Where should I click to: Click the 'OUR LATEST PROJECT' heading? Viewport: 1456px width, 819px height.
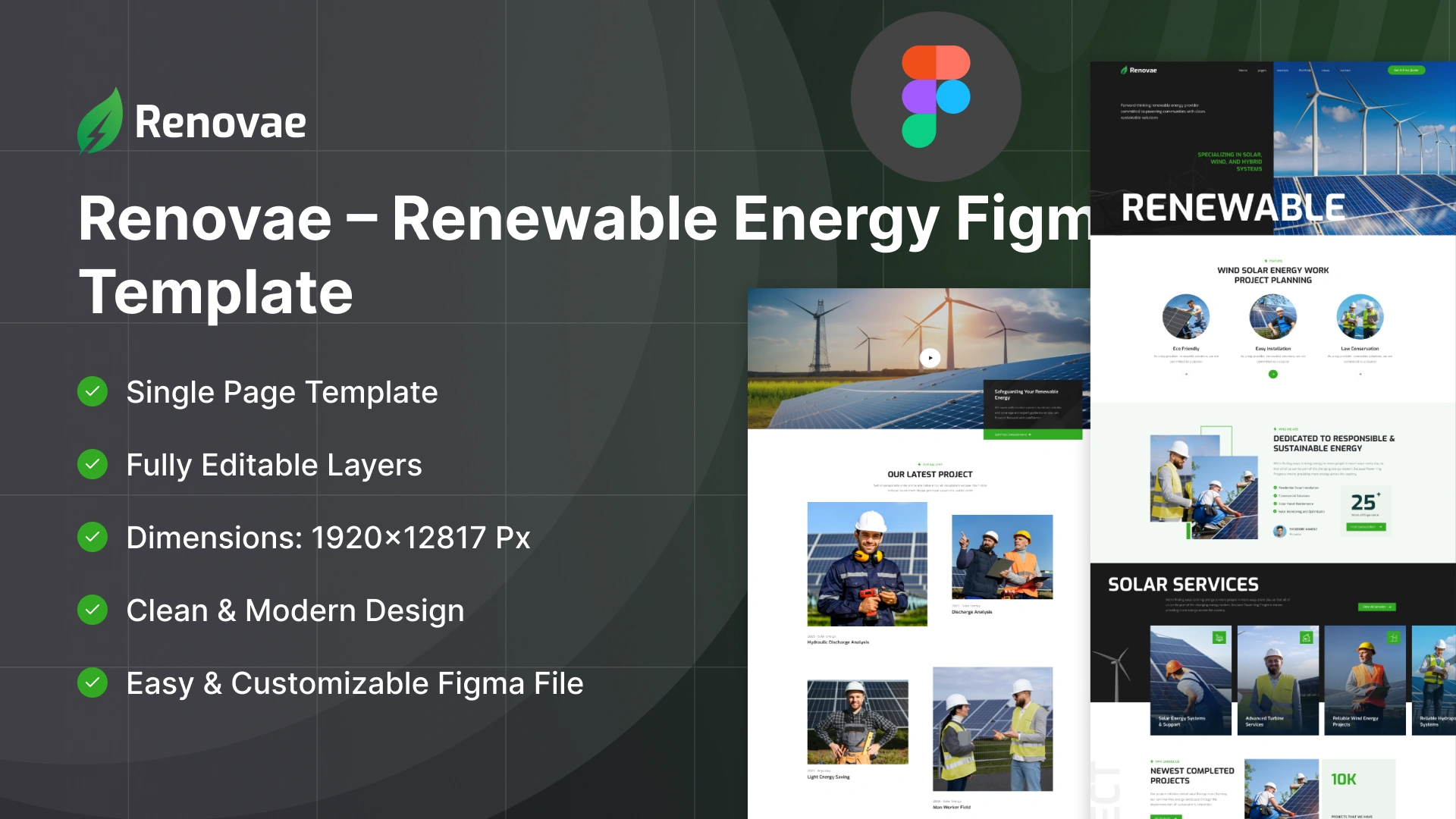[930, 474]
